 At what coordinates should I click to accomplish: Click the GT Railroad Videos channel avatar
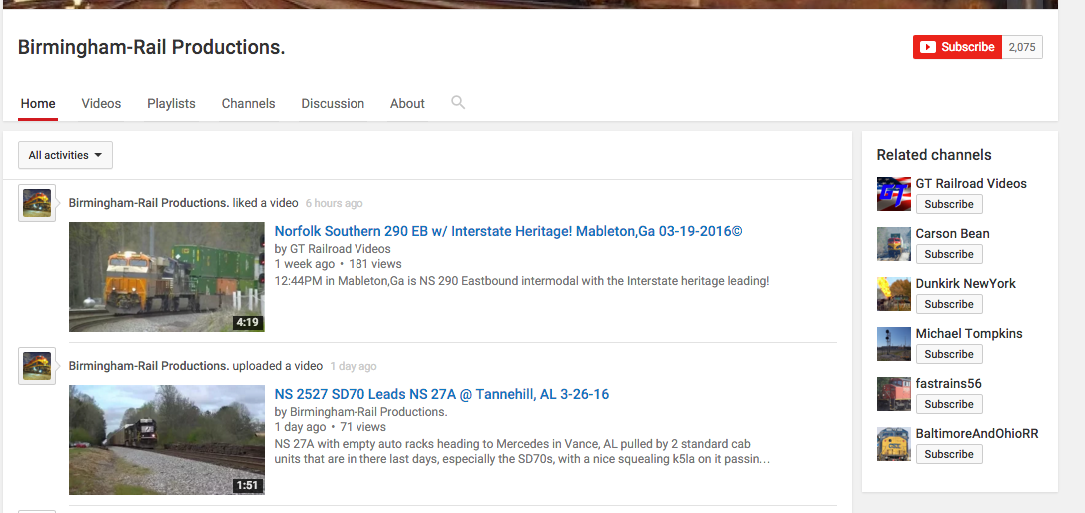893,194
